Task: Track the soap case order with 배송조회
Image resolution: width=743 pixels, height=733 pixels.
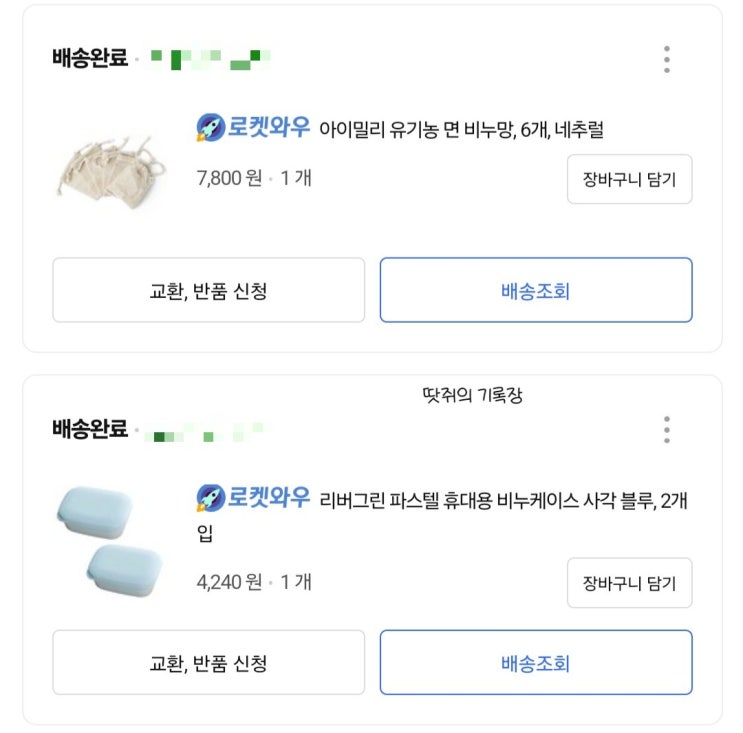Action: pyautogui.click(x=535, y=662)
